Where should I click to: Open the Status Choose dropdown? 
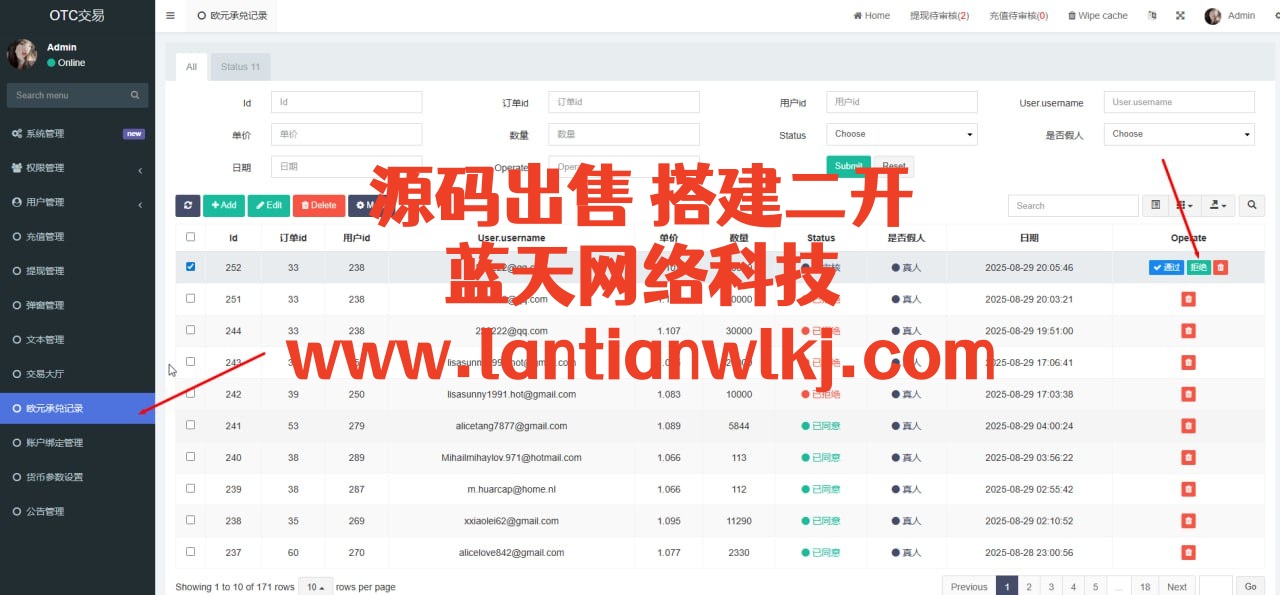click(901, 134)
